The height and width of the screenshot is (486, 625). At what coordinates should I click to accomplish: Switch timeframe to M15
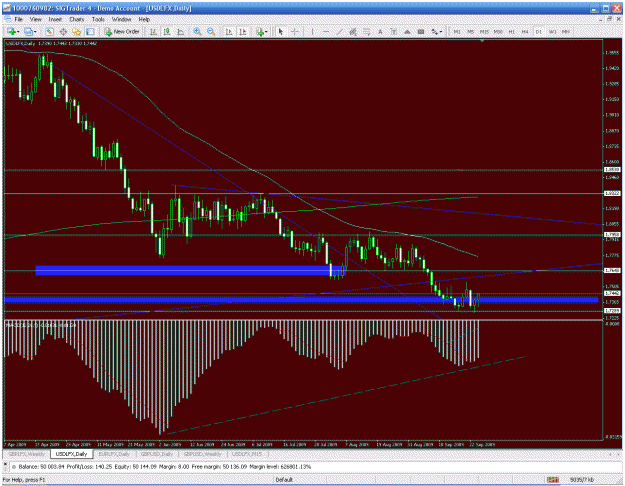(484, 31)
